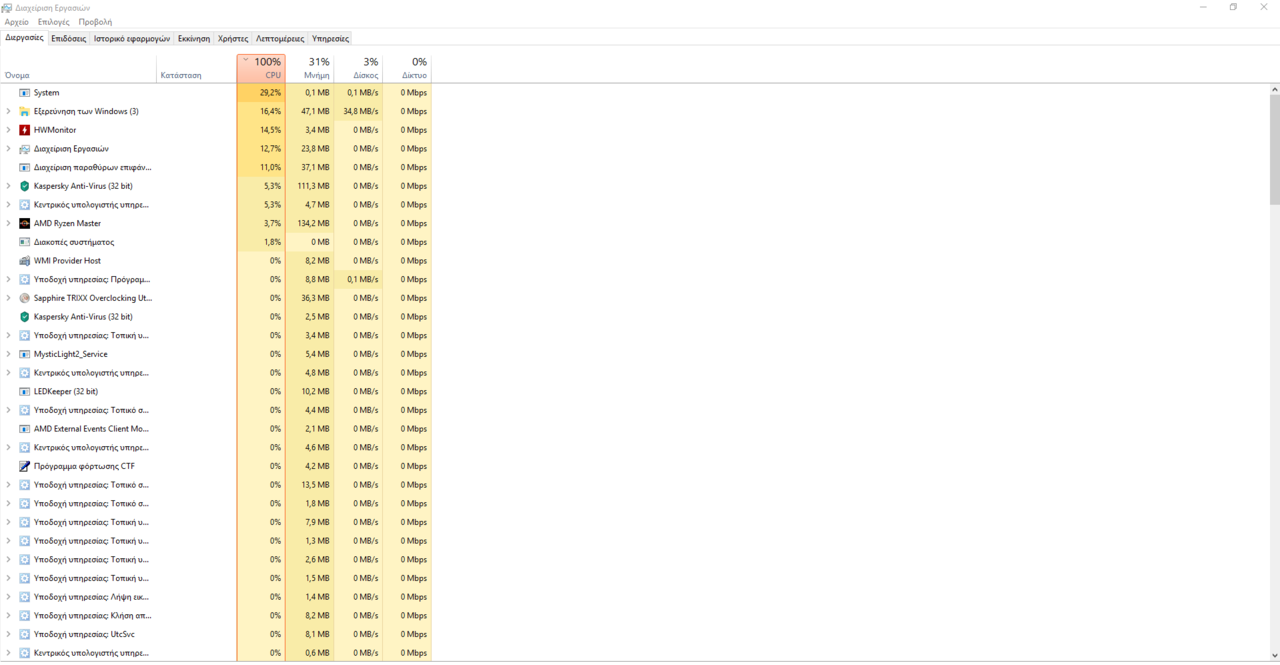The width and height of the screenshot is (1280, 665).
Task: Click the Kaspersky shield icon with 2,5 MB
Action: click(x=25, y=317)
